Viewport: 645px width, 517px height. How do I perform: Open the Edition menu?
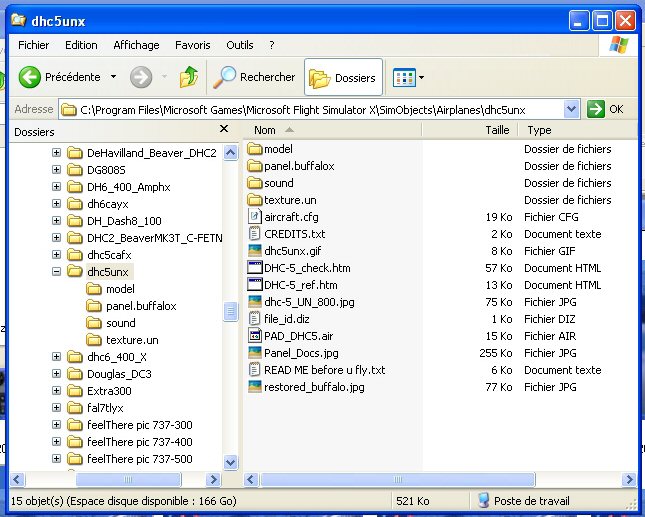click(x=81, y=45)
